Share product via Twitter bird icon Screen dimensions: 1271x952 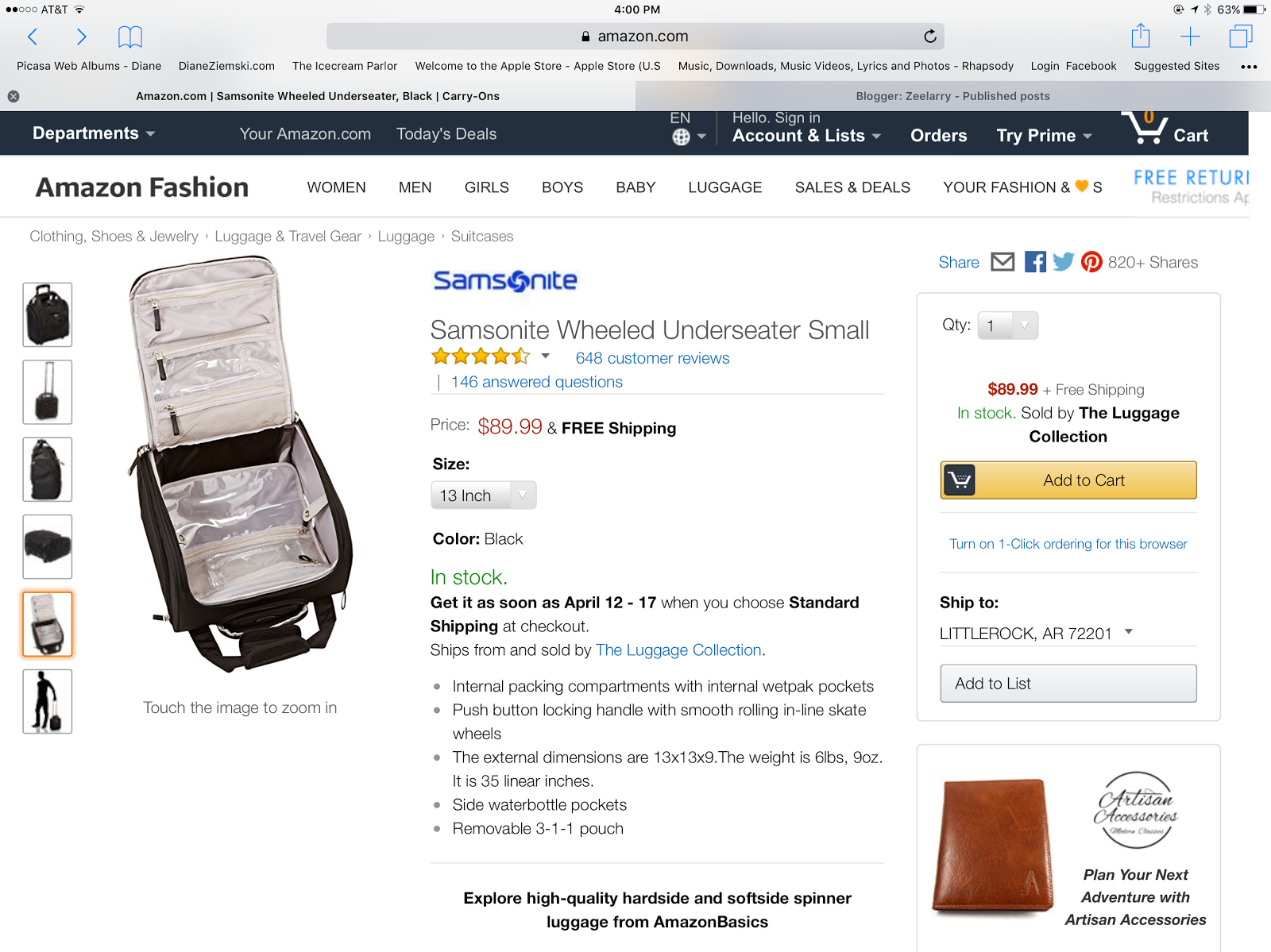[x=1063, y=262]
